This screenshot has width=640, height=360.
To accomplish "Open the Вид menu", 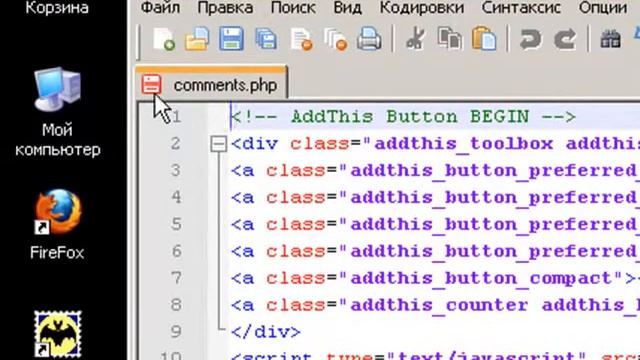I will coord(347,7).
